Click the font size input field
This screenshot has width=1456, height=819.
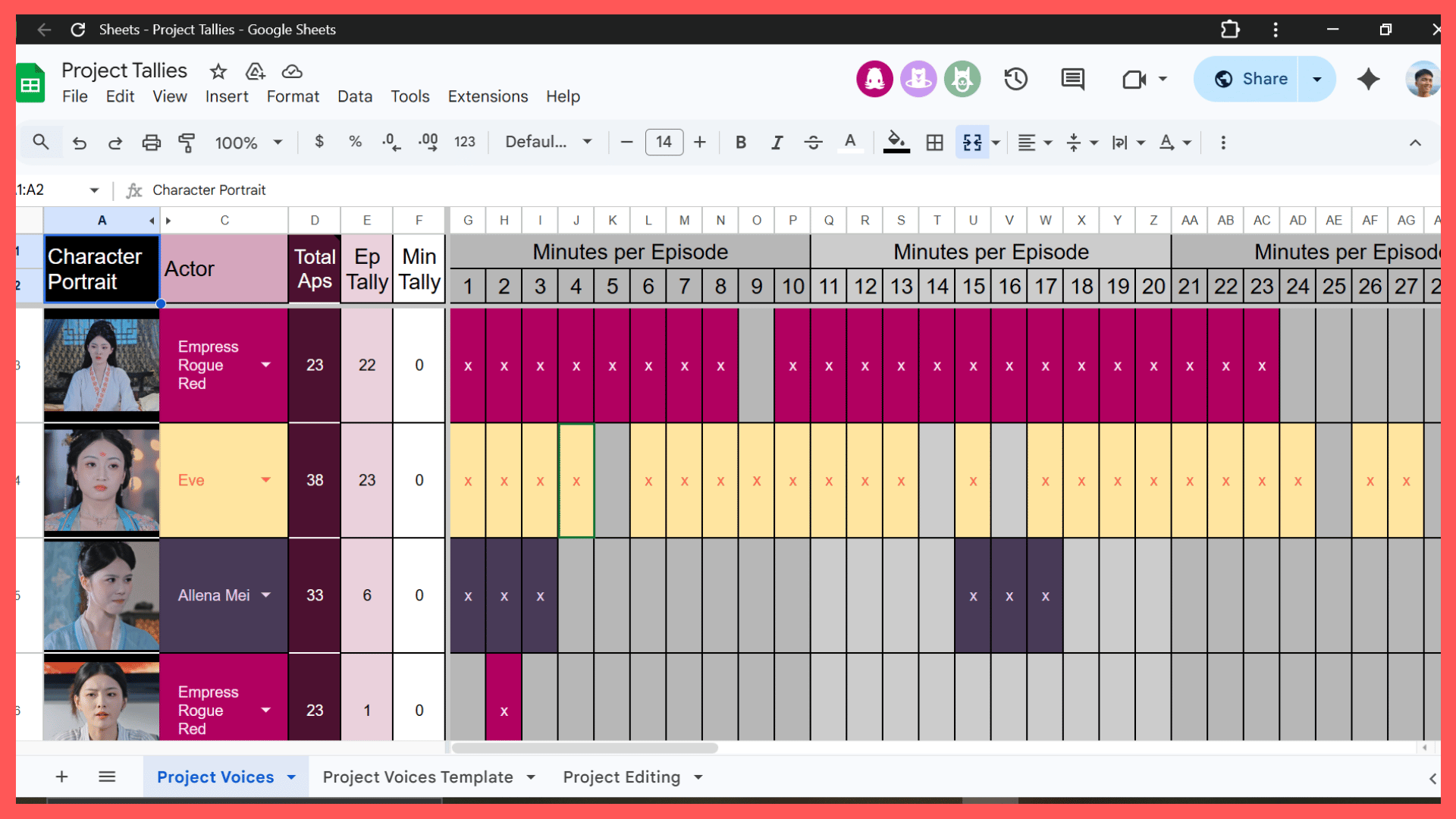[664, 143]
